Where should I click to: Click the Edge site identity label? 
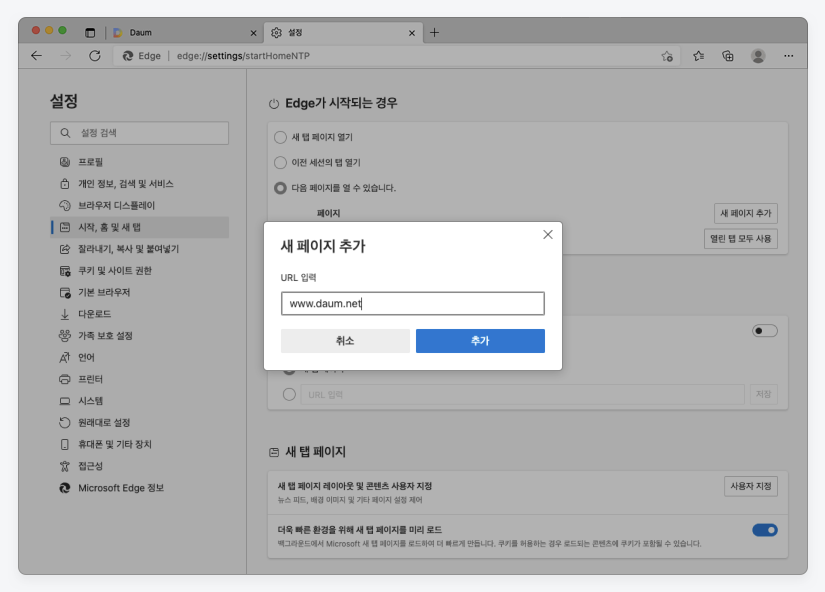click(x=142, y=56)
